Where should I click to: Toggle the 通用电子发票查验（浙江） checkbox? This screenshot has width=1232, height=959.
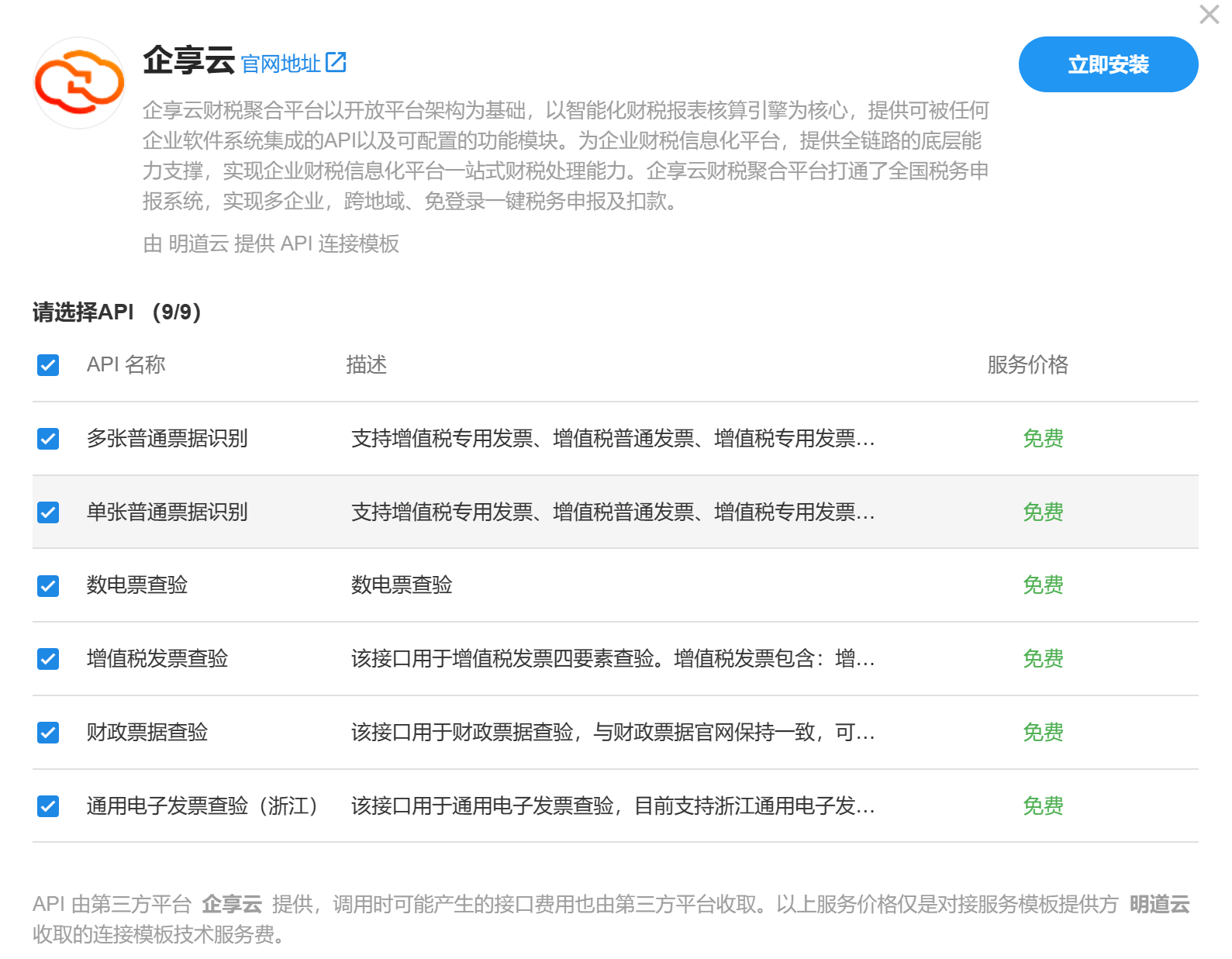(x=48, y=806)
